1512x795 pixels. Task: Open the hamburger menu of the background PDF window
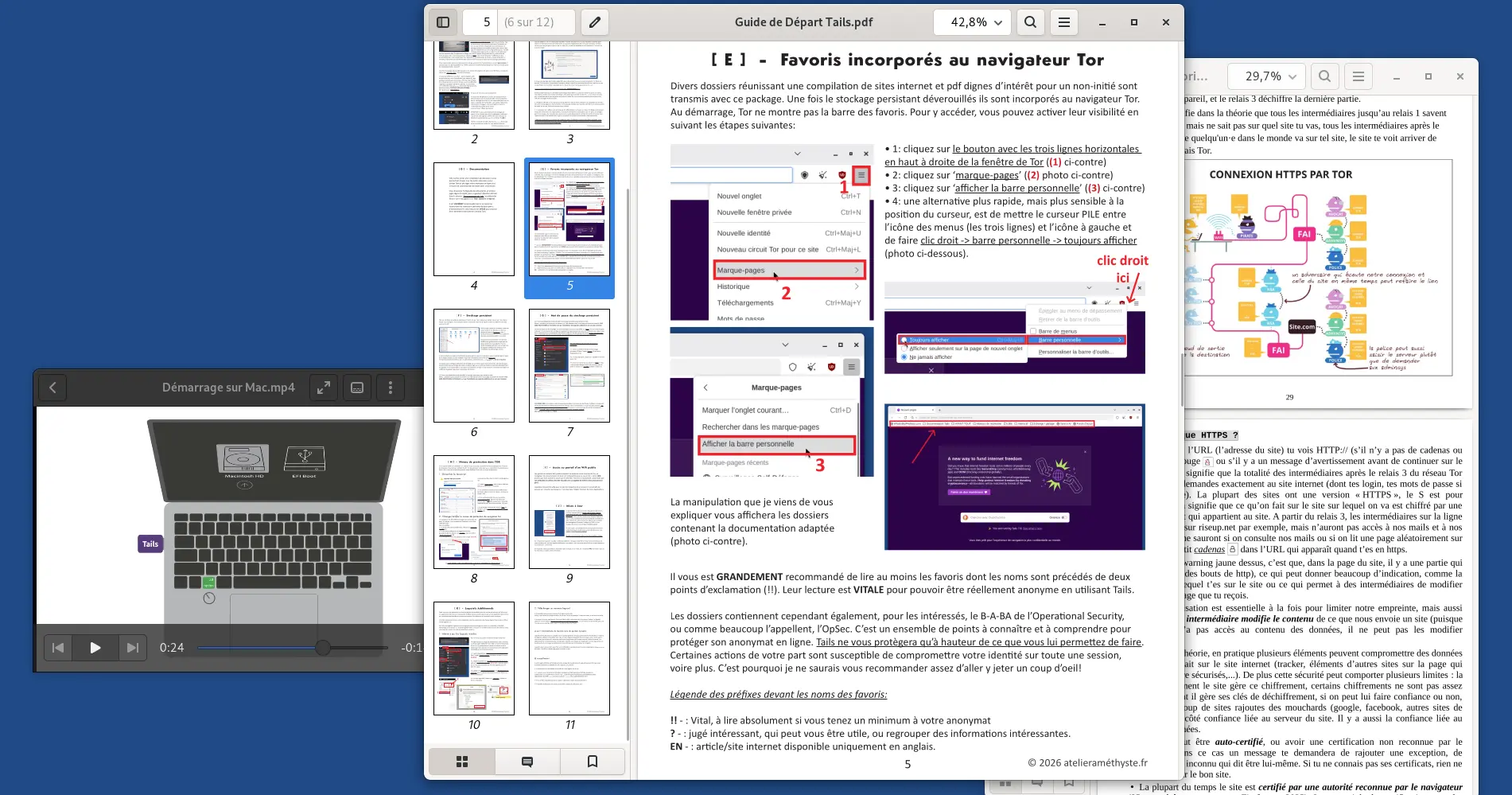point(1358,76)
